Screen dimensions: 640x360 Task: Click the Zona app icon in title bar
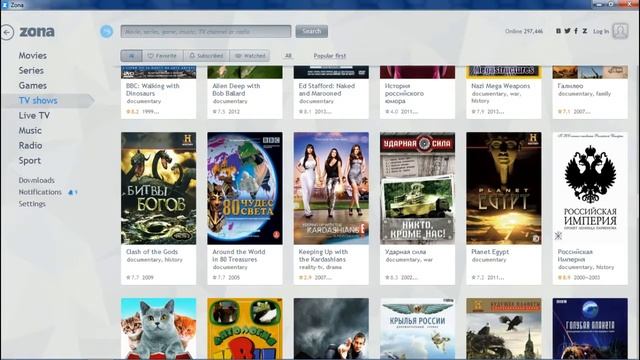click(5, 4)
